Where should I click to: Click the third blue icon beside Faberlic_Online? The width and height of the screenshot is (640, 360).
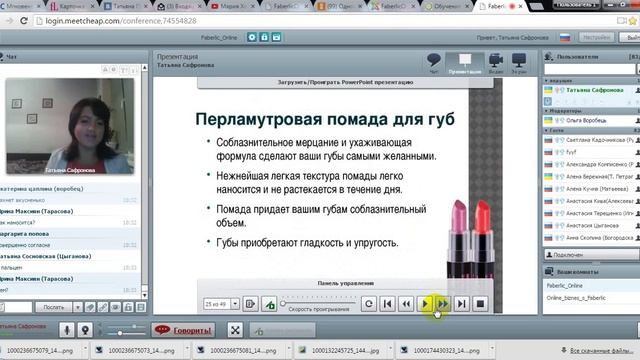tap(276, 37)
